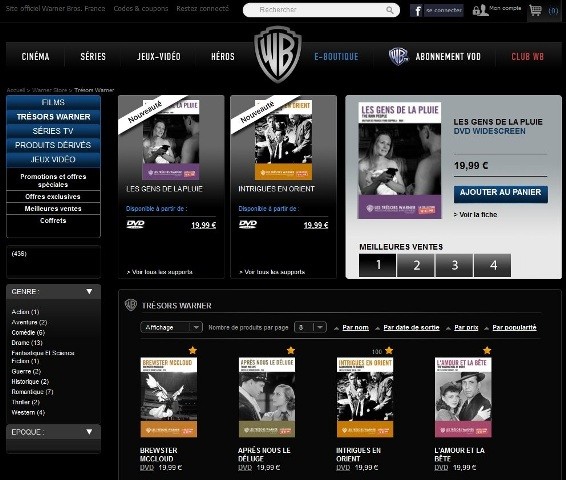Select best seller number 1

[x=378, y=265]
